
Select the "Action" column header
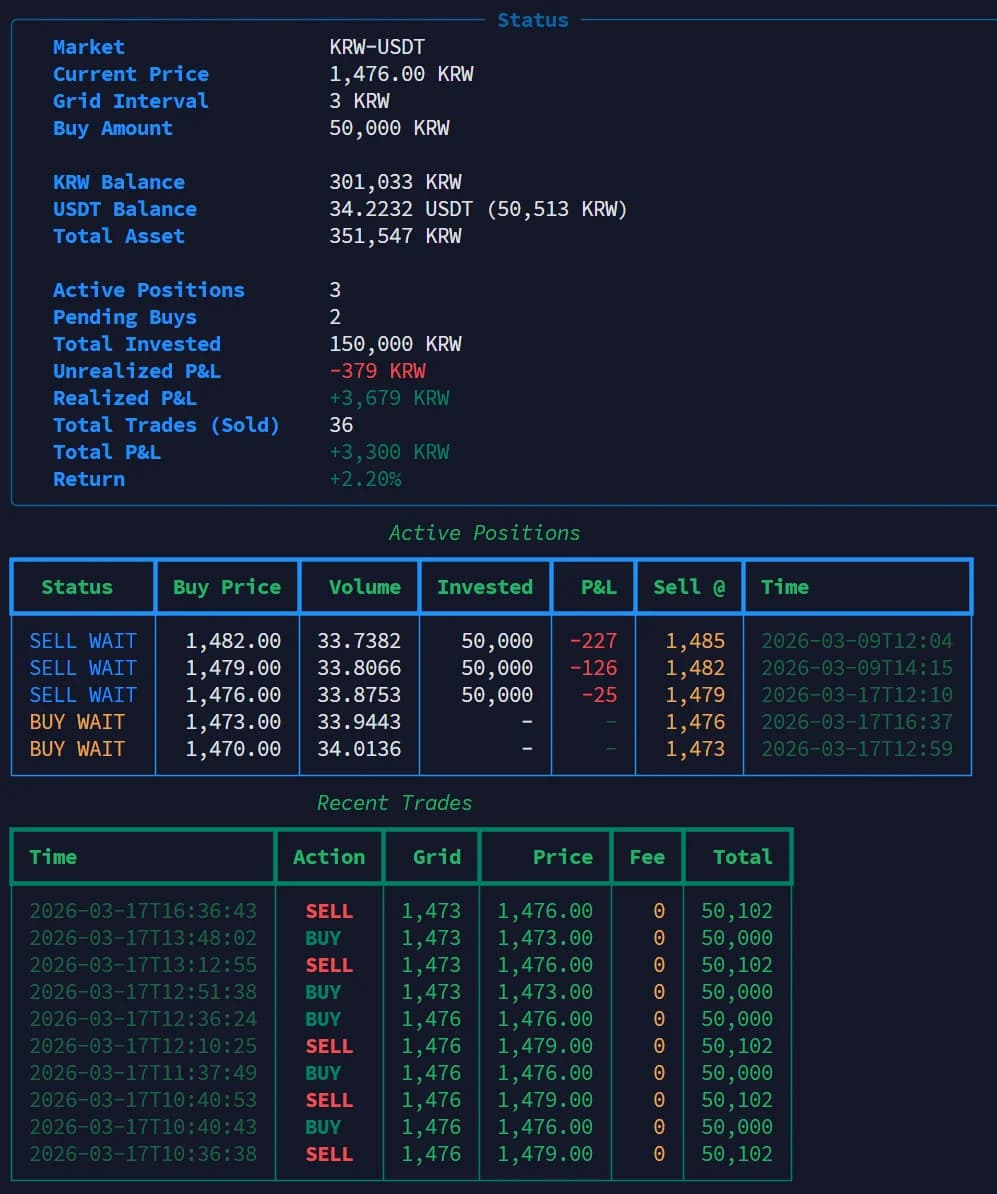tap(329, 857)
